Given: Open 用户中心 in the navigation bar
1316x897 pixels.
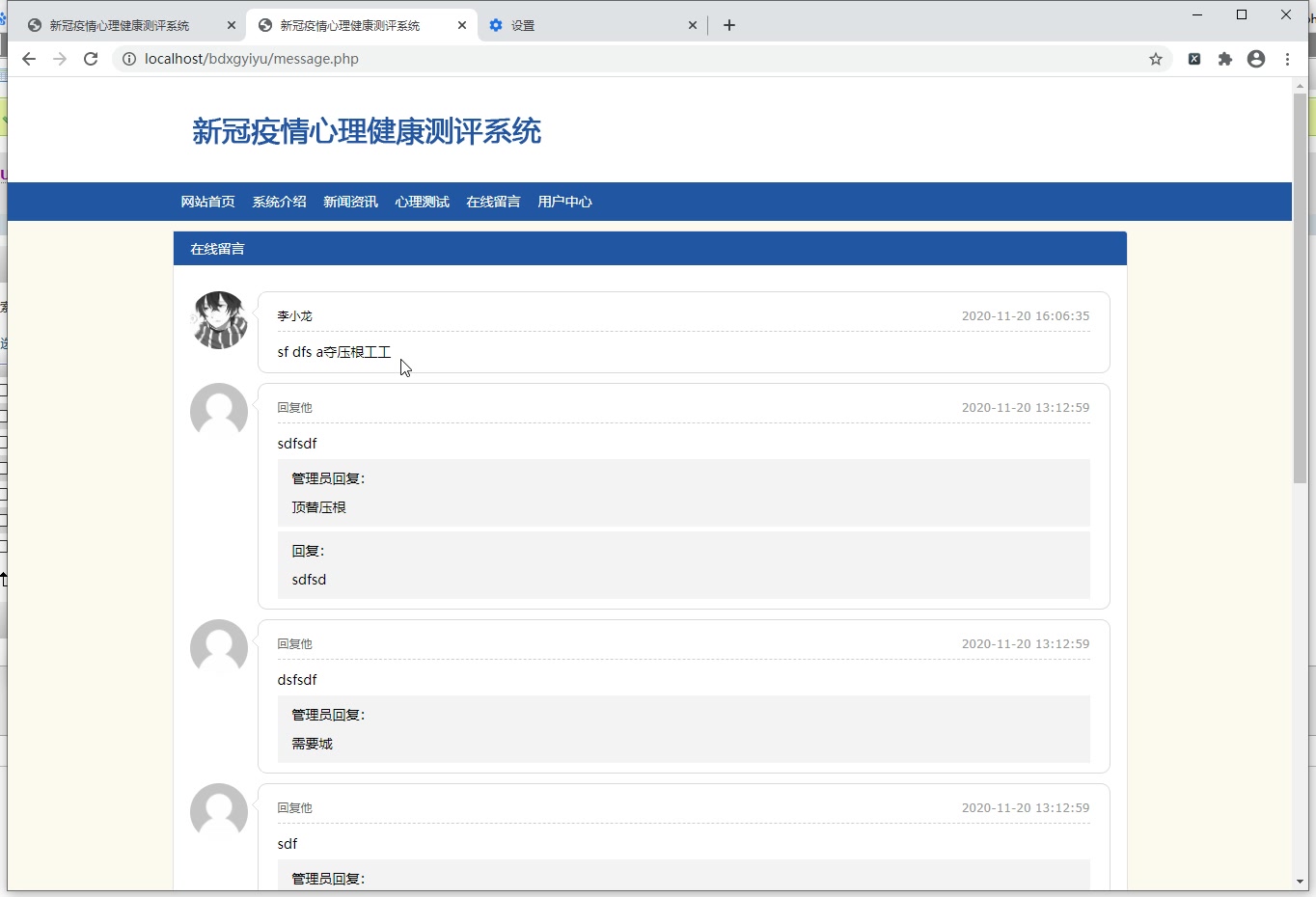Looking at the screenshot, I should coord(564,202).
